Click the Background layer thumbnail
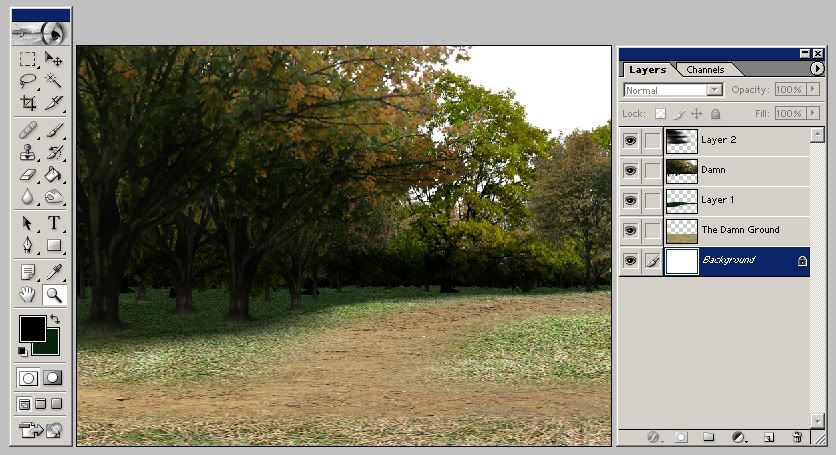 point(681,261)
